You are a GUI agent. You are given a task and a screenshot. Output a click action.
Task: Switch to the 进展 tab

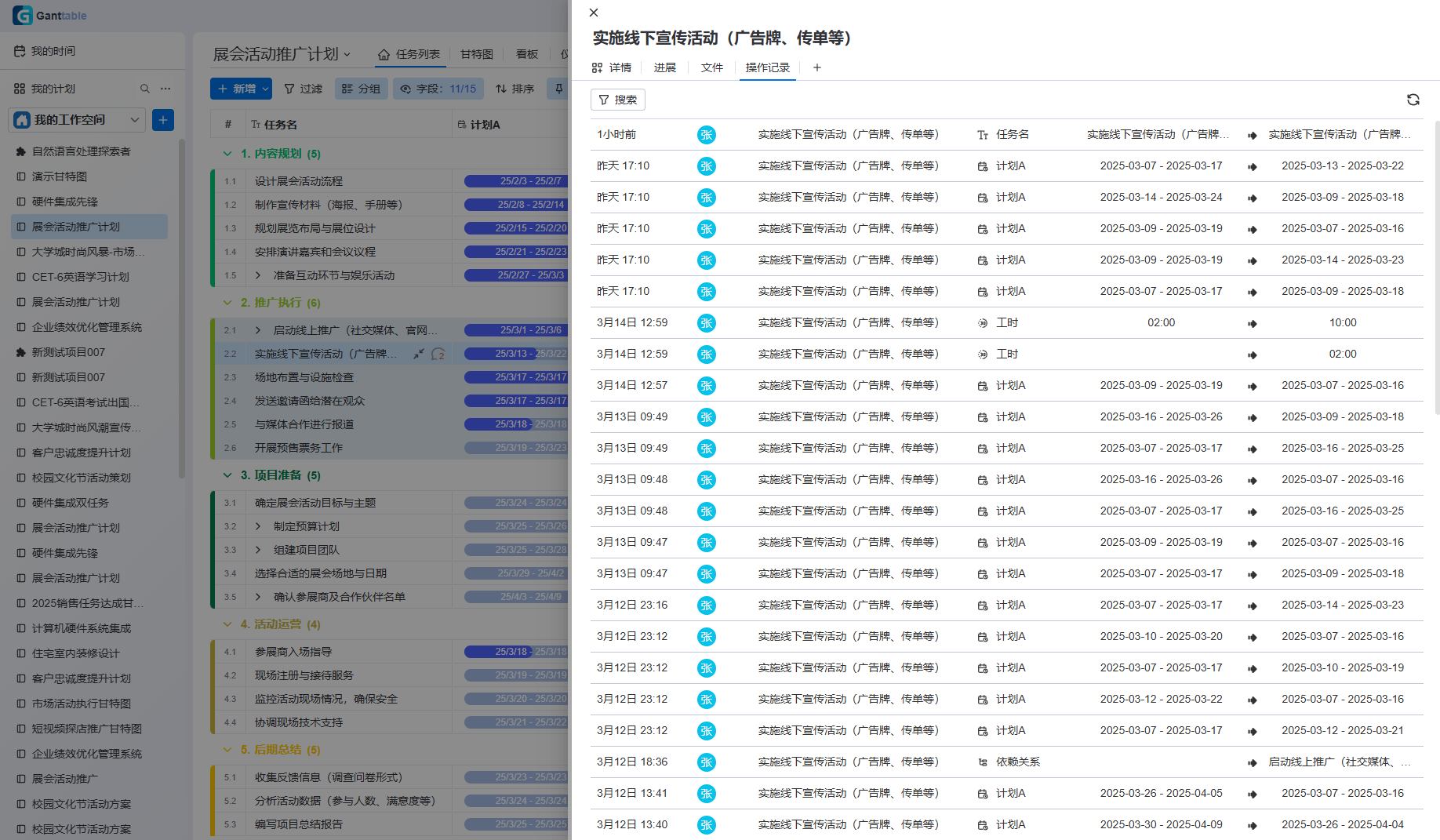pos(664,67)
